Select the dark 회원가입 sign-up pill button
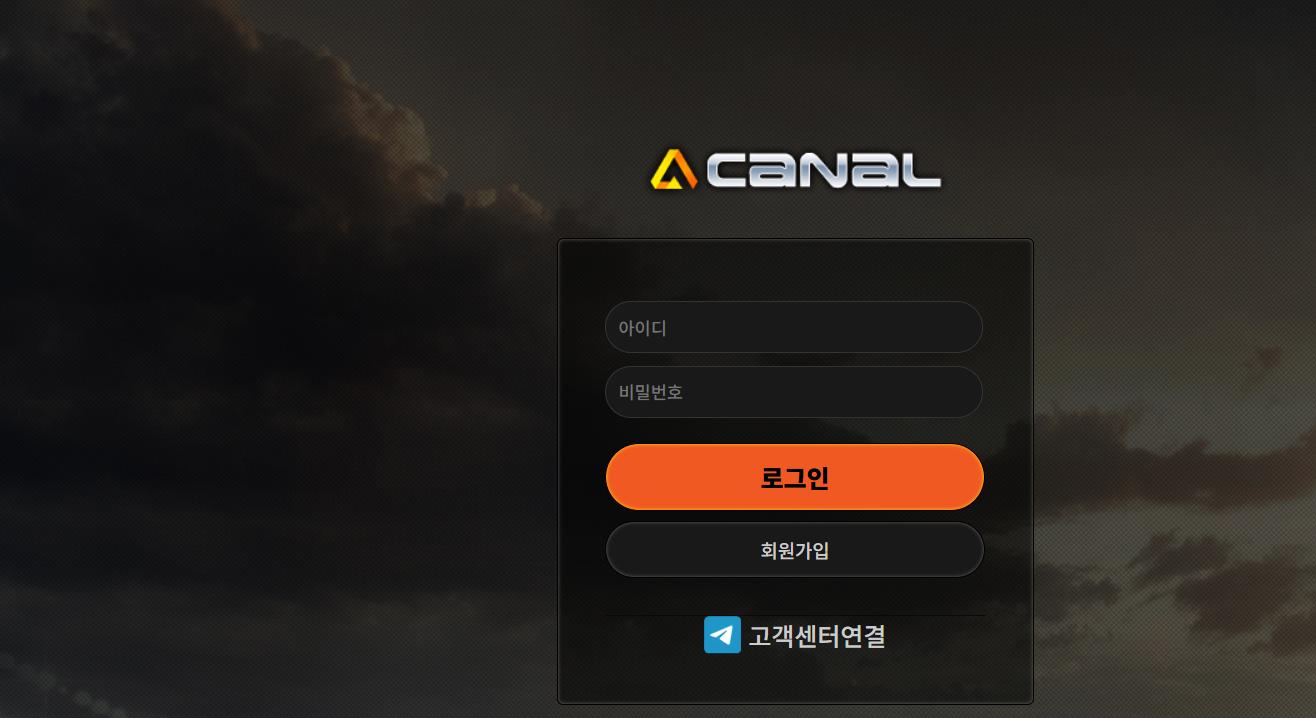The height and width of the screenshot is (718, 1316). [795, 550]
